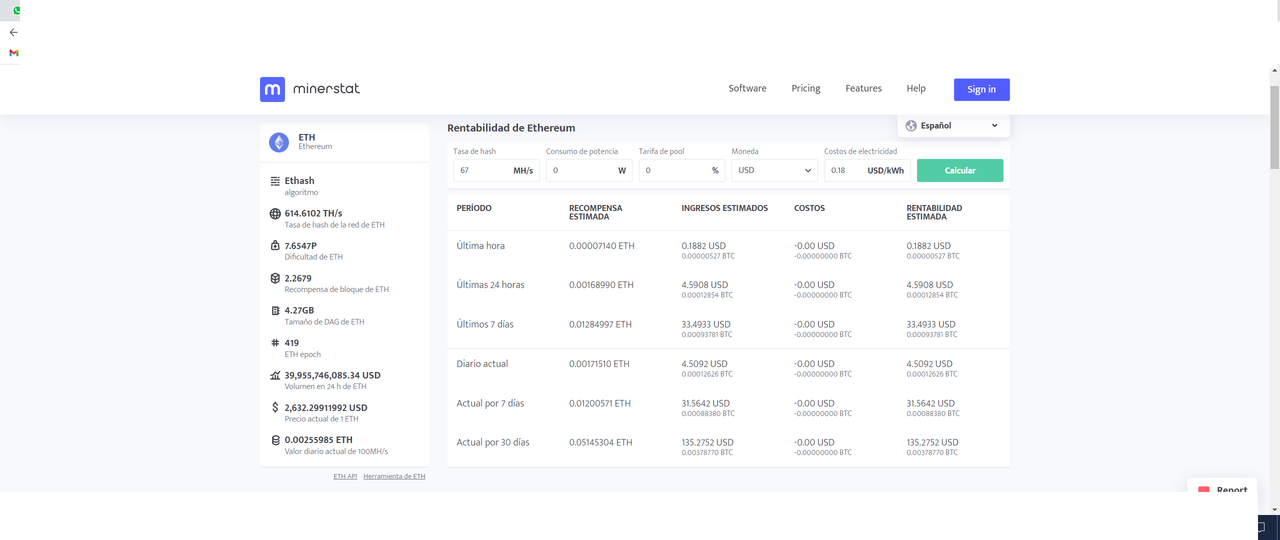Image resolution: width=1280 pixels, height=540 pixels.
Task: Open the Features menu
Action: (x=863, y=89)
